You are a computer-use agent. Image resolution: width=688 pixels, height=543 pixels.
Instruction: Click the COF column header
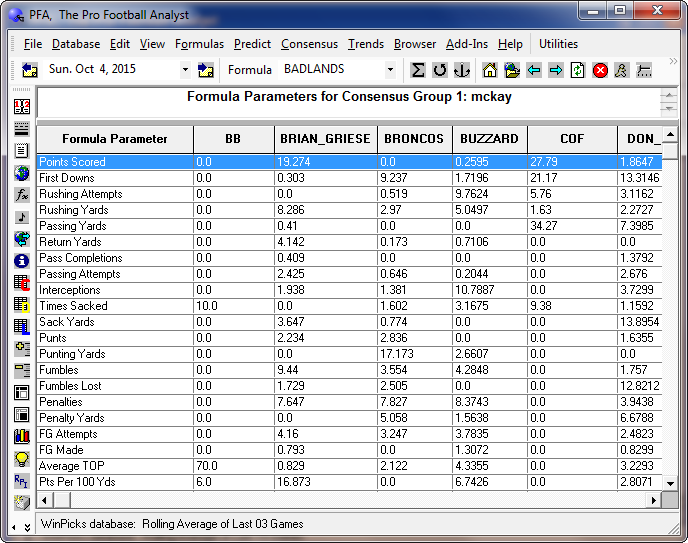coord(572,139)
